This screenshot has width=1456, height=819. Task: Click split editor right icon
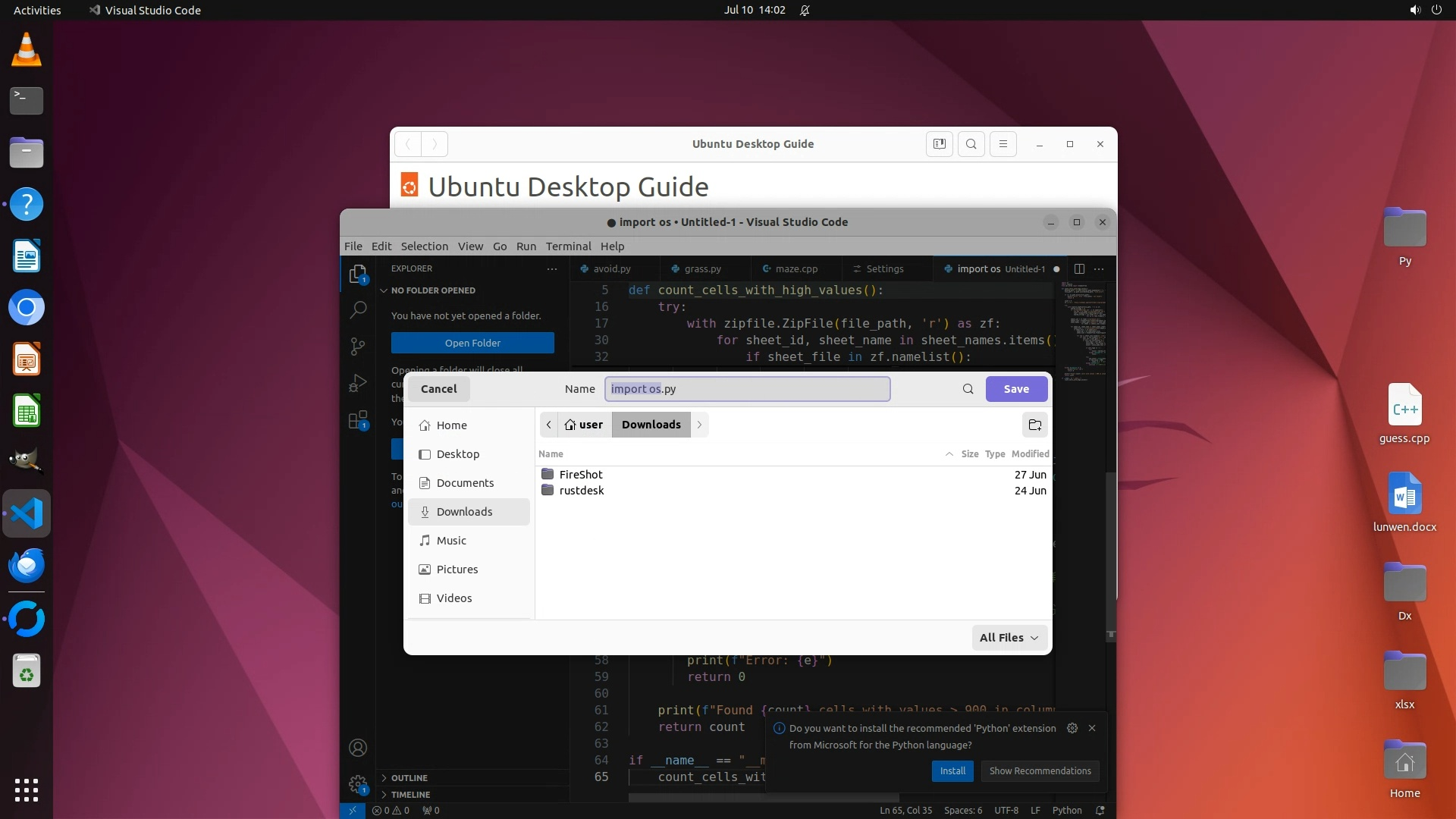(1079, 268)
